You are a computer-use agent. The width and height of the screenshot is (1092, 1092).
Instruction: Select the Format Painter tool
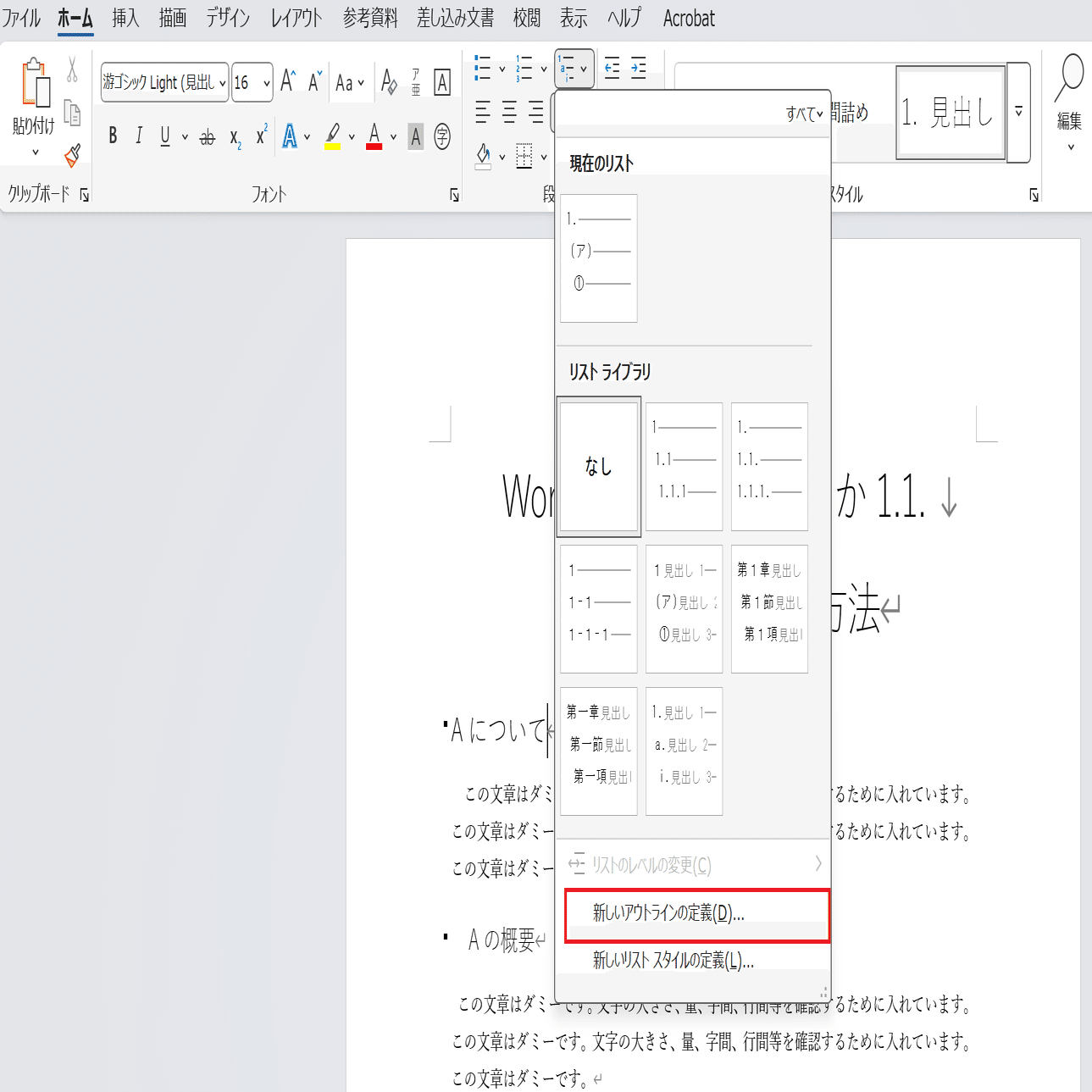[x=72, y=157]
